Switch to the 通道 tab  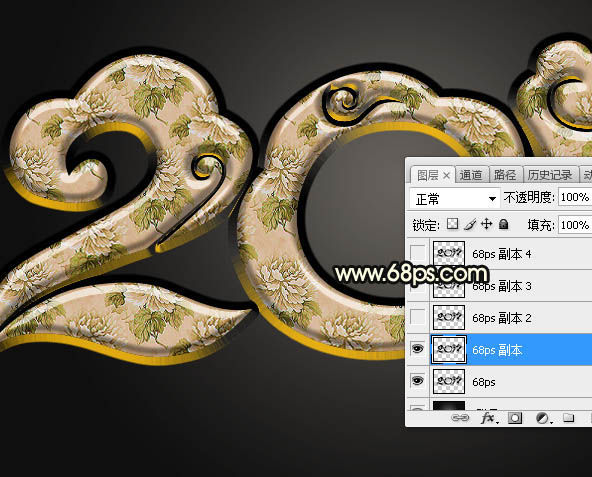[x=471, y=175]
